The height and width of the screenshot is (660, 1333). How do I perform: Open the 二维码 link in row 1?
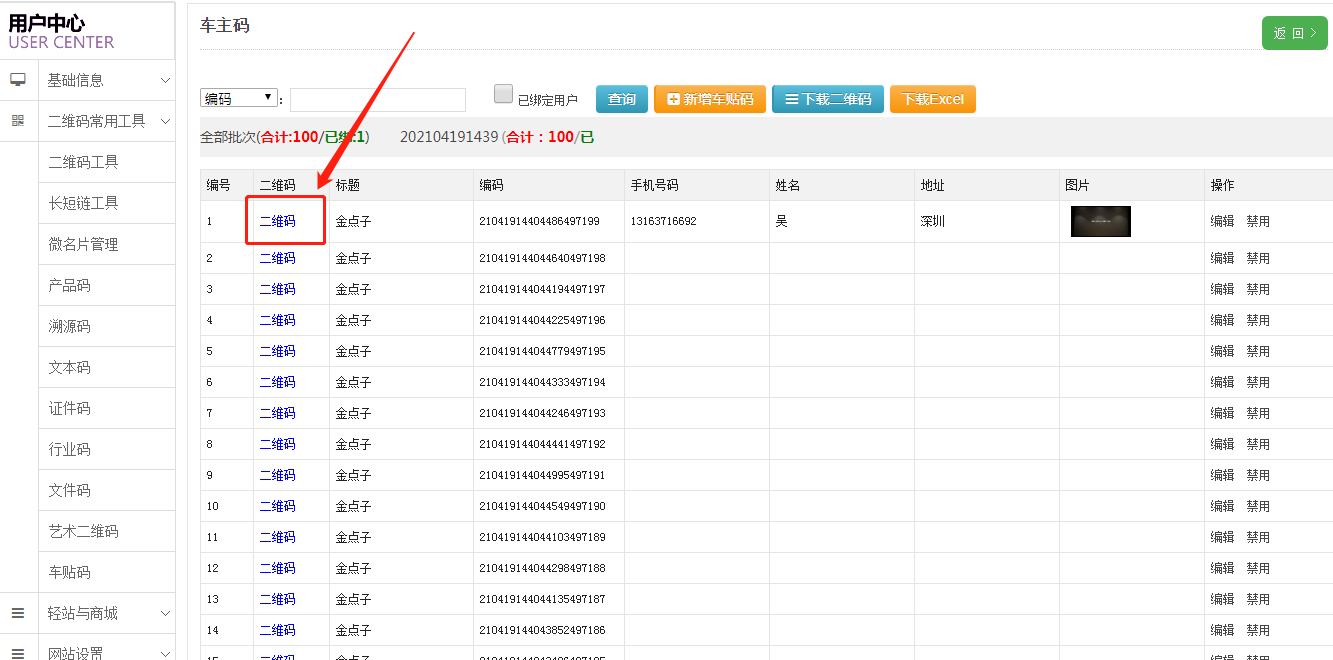[x=277, y=221]
